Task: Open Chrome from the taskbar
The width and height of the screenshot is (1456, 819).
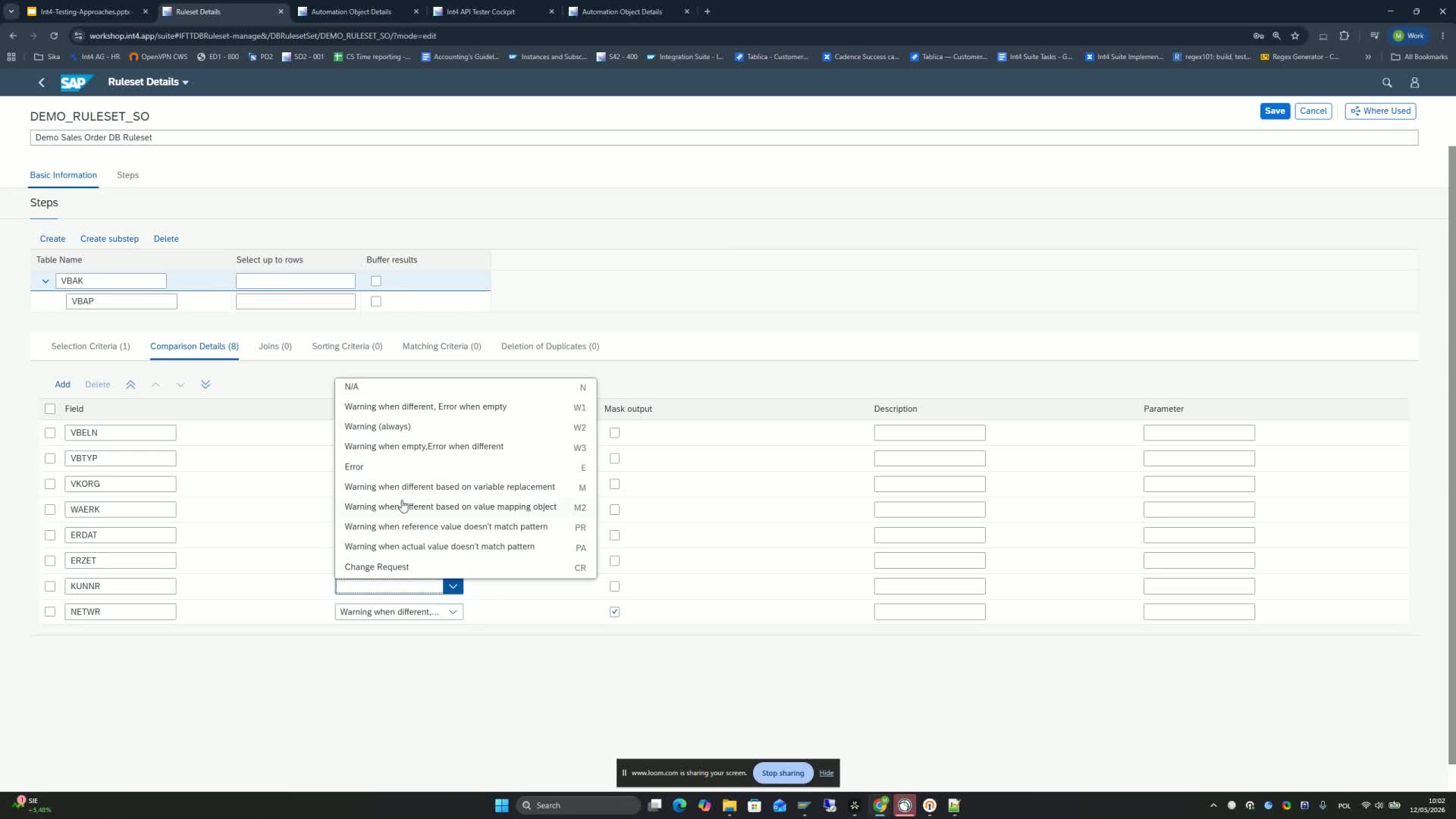Action: pyautogui.click(x=880, y=805)
